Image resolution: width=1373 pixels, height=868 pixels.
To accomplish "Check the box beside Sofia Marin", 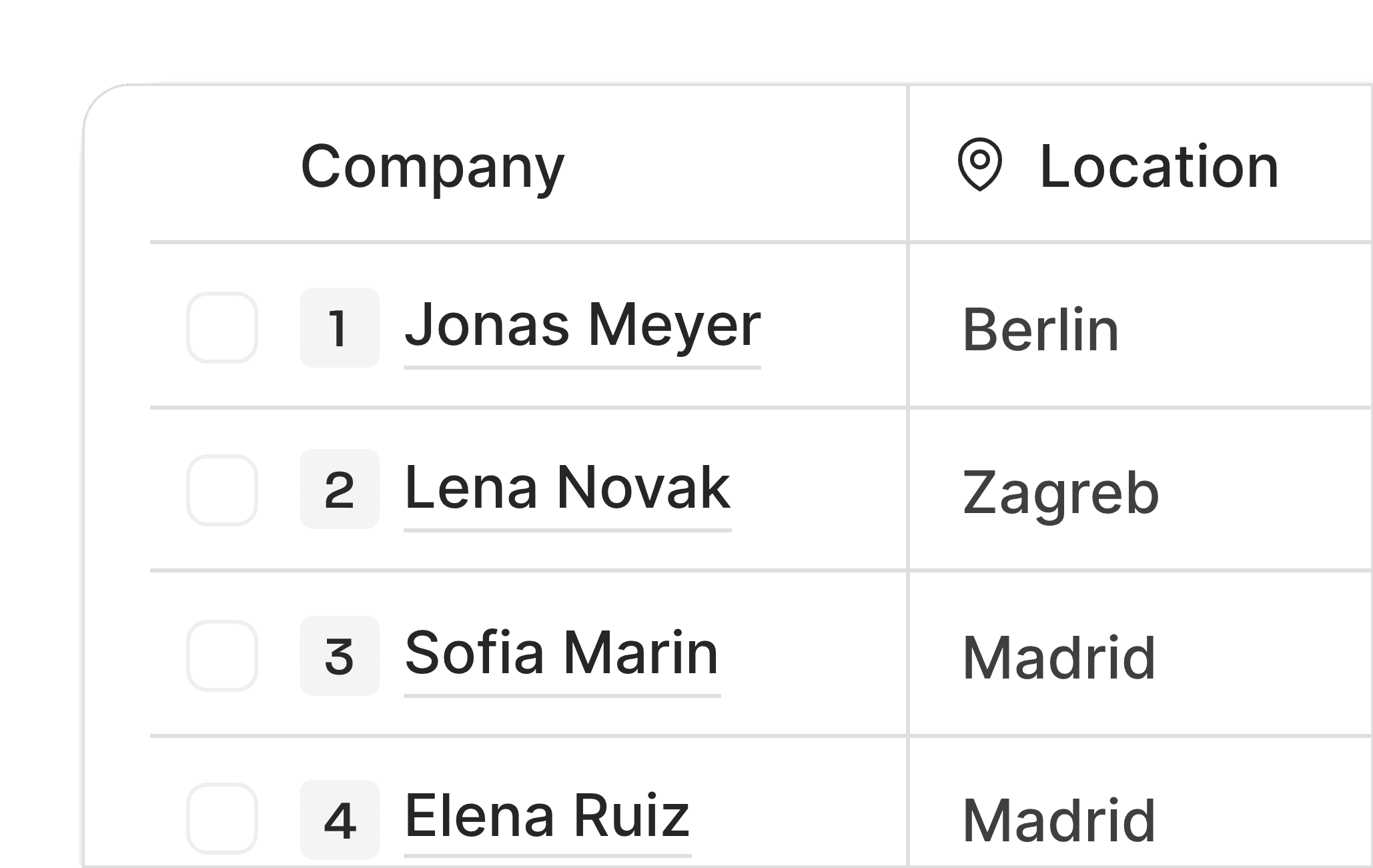I will (222, 656).
